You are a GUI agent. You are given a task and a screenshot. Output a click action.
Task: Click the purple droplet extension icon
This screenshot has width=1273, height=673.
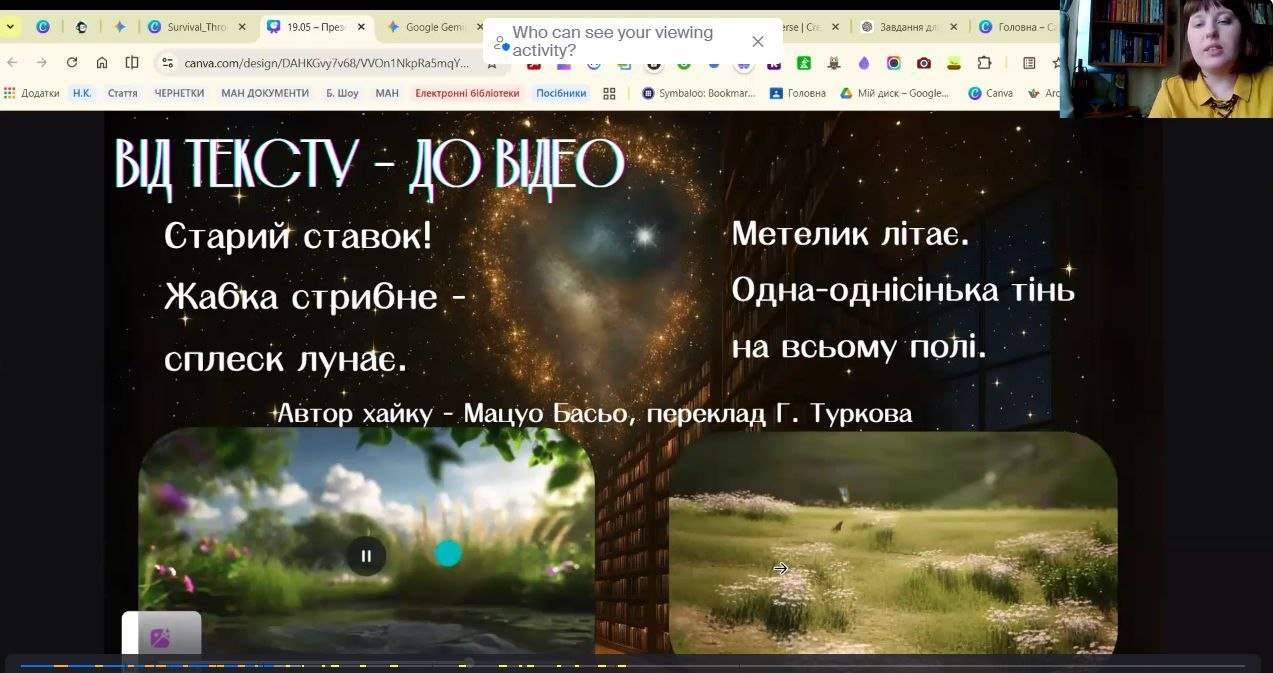864,63
